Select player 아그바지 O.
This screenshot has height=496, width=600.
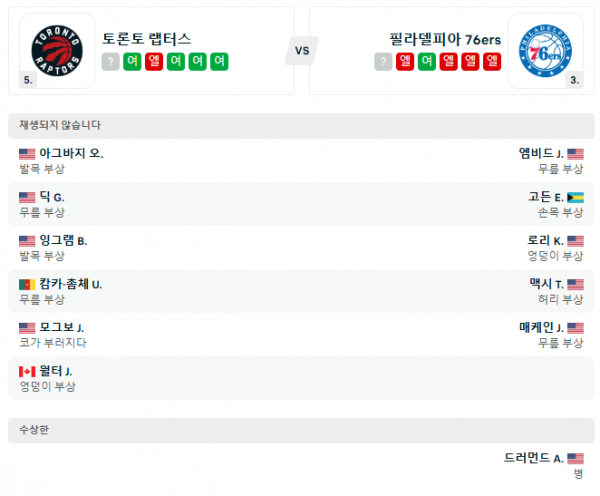(70, 153)
